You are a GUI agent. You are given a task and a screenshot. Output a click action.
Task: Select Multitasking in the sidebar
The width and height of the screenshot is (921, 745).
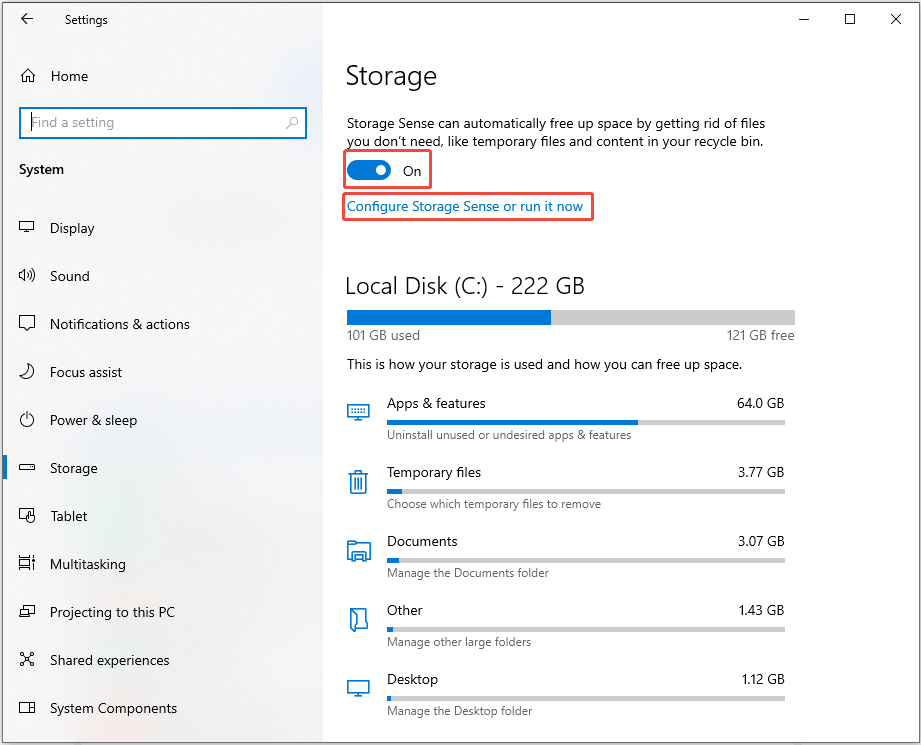(88, 564)
